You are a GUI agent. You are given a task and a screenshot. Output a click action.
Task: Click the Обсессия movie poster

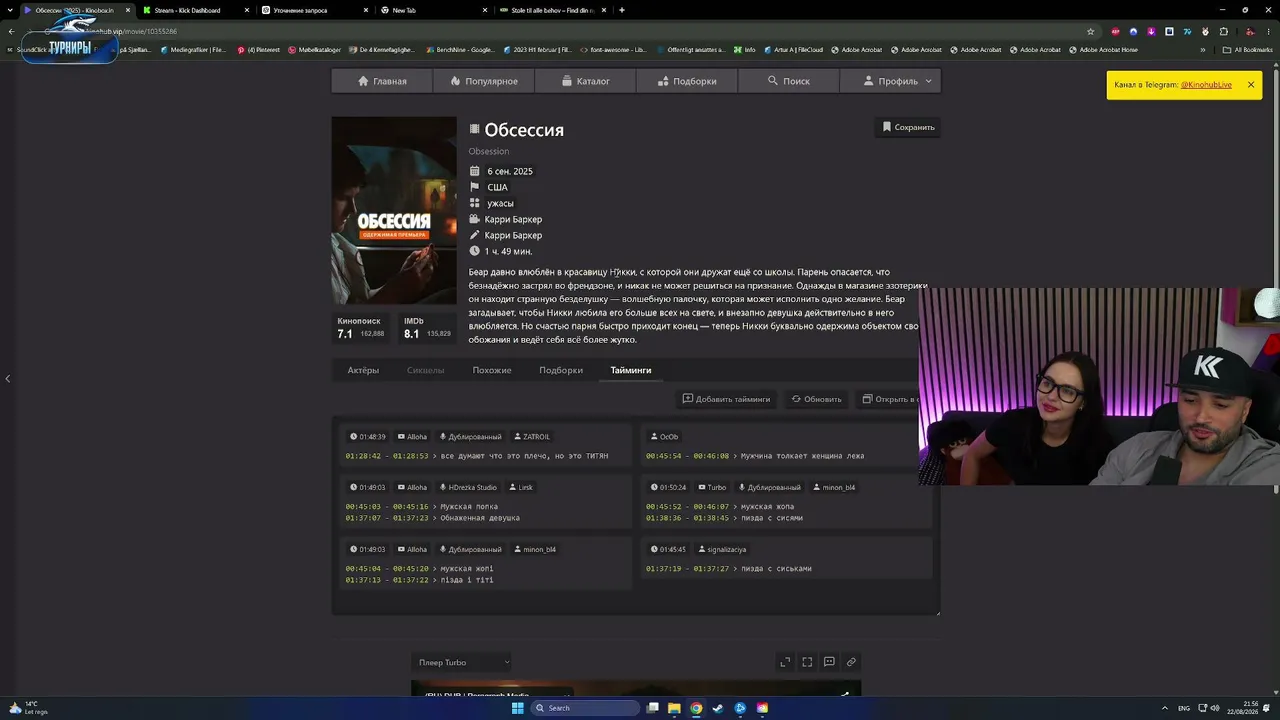[x=394, y=210]
